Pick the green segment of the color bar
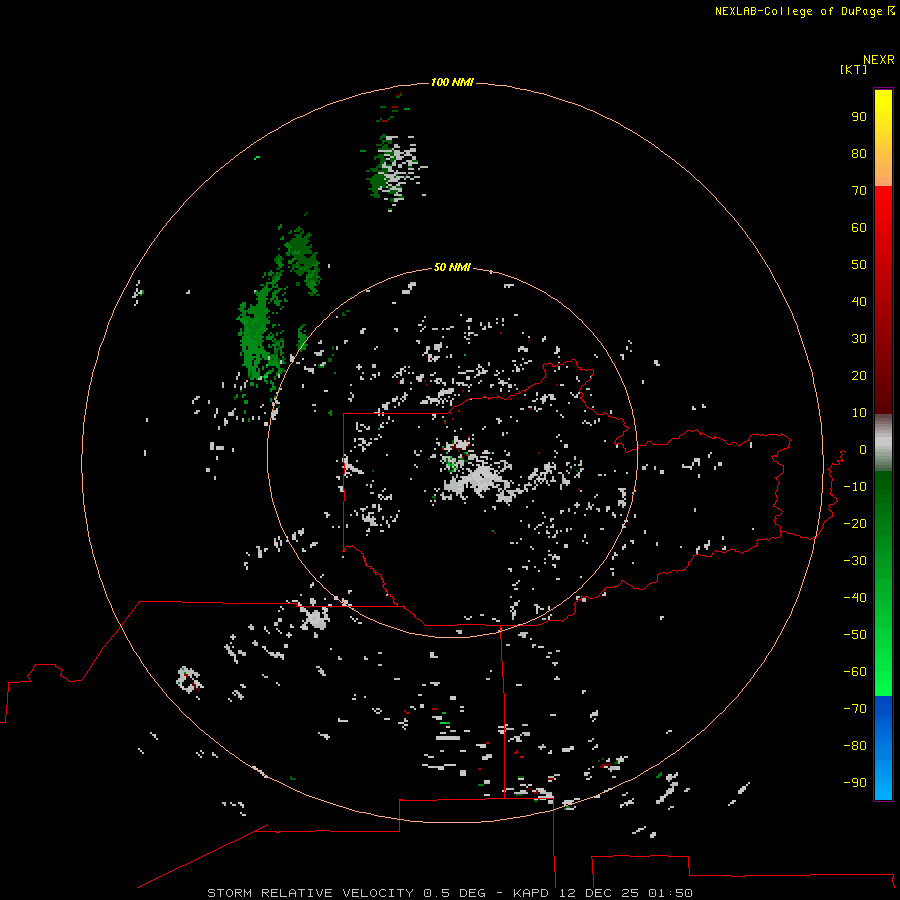 point(883,584)
